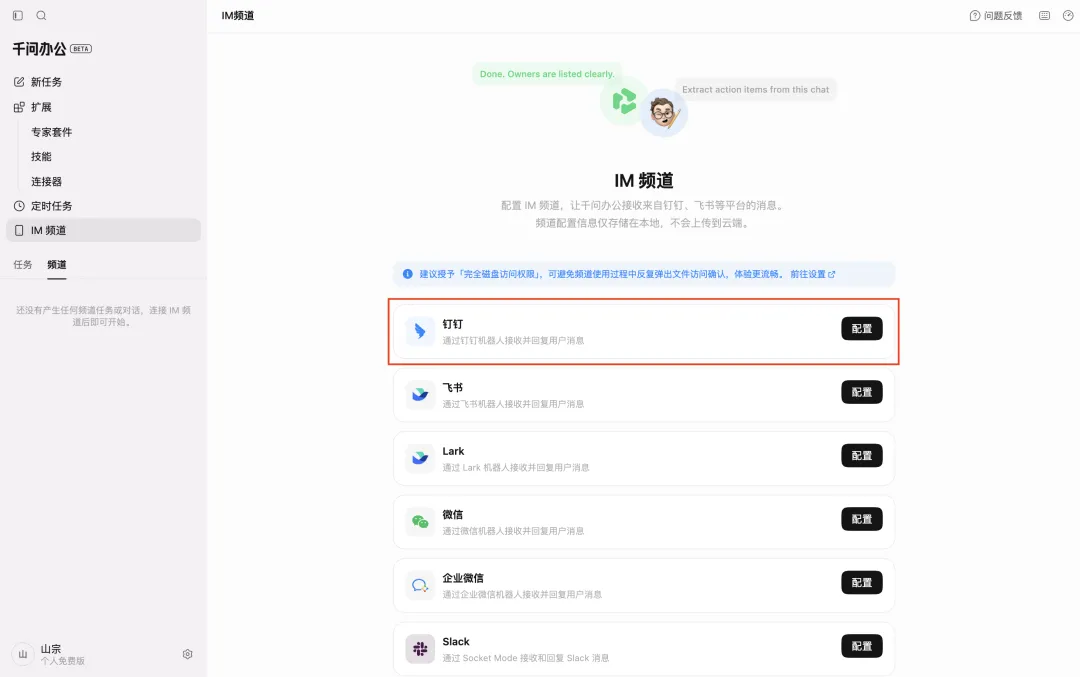This screenshot has height=677, width=1080.
Task: Open search with the magnifier icon
Action: click(x=41, y=15)
